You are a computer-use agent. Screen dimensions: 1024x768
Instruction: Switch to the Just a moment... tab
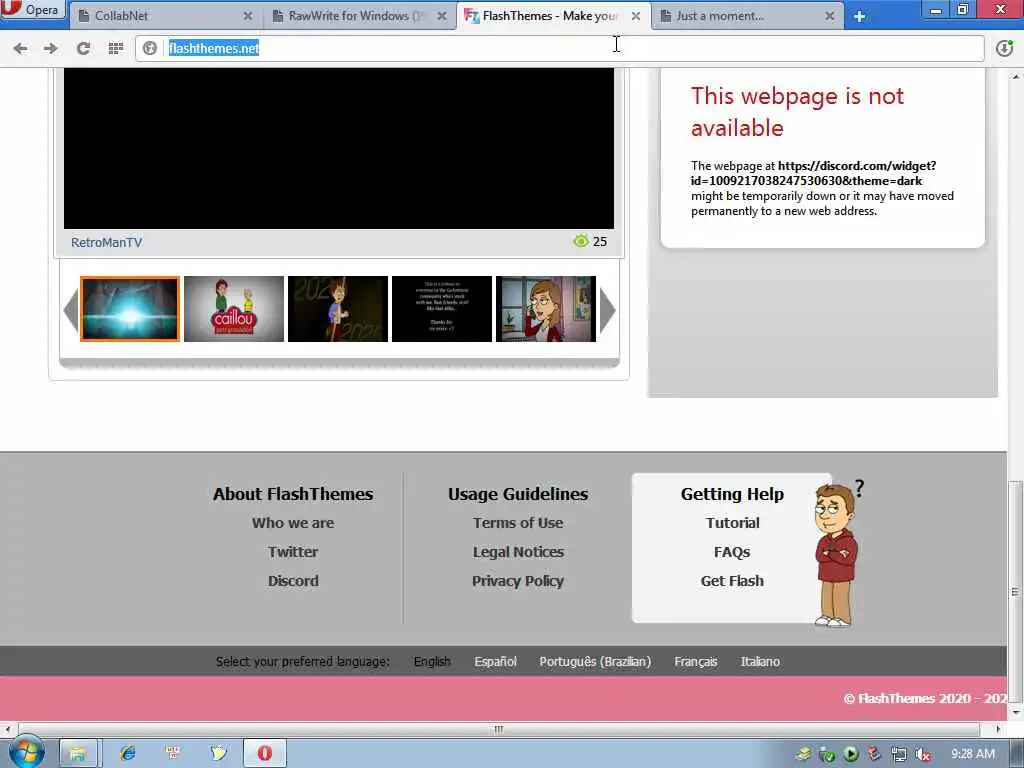coord(747,16)
